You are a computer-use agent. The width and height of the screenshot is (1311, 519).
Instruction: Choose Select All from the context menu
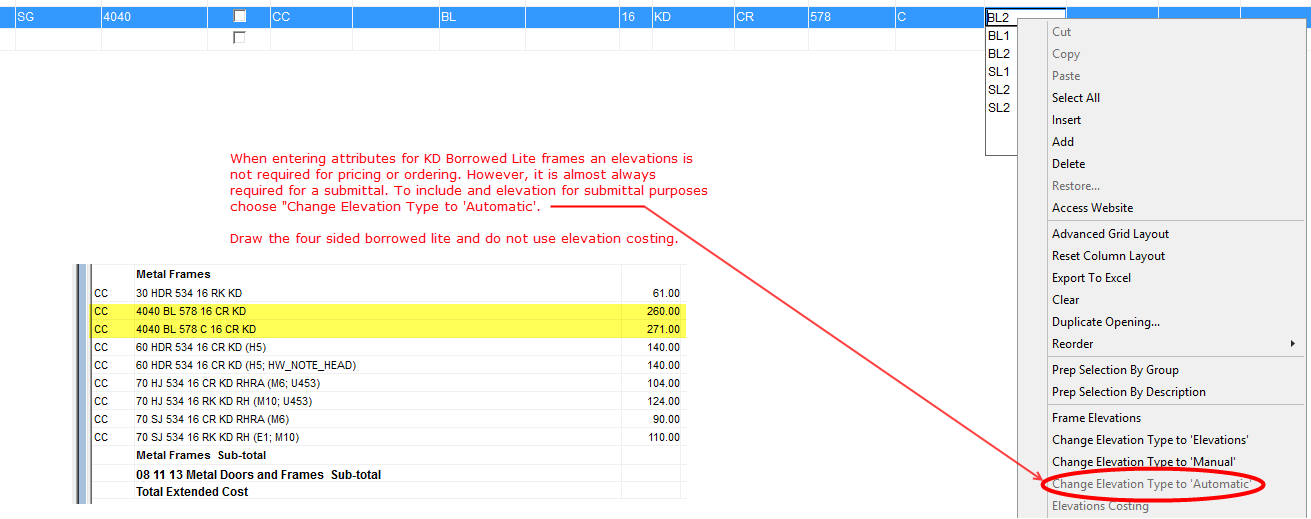(x=1076, y=98)
